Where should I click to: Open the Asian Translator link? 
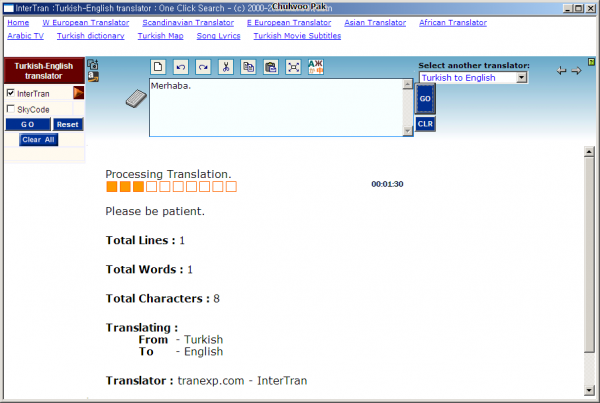(x=375, y=23)
